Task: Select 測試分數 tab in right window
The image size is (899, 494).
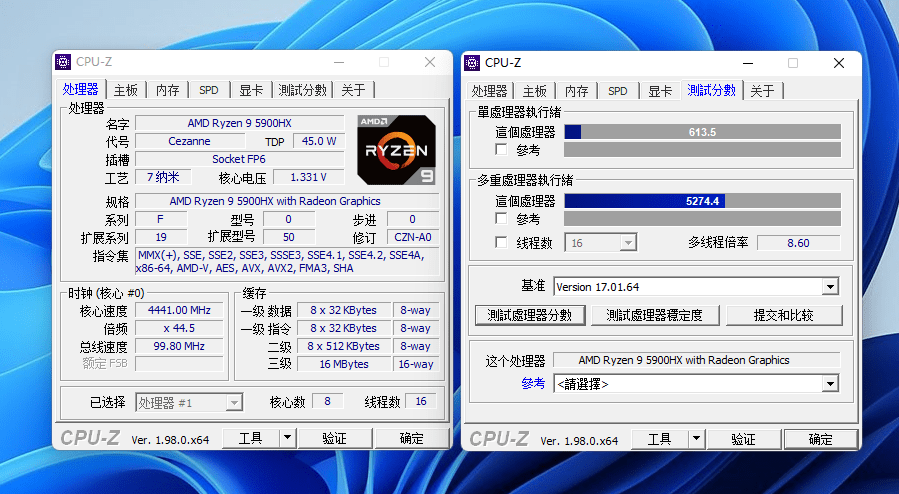Action: click(711, 90)
